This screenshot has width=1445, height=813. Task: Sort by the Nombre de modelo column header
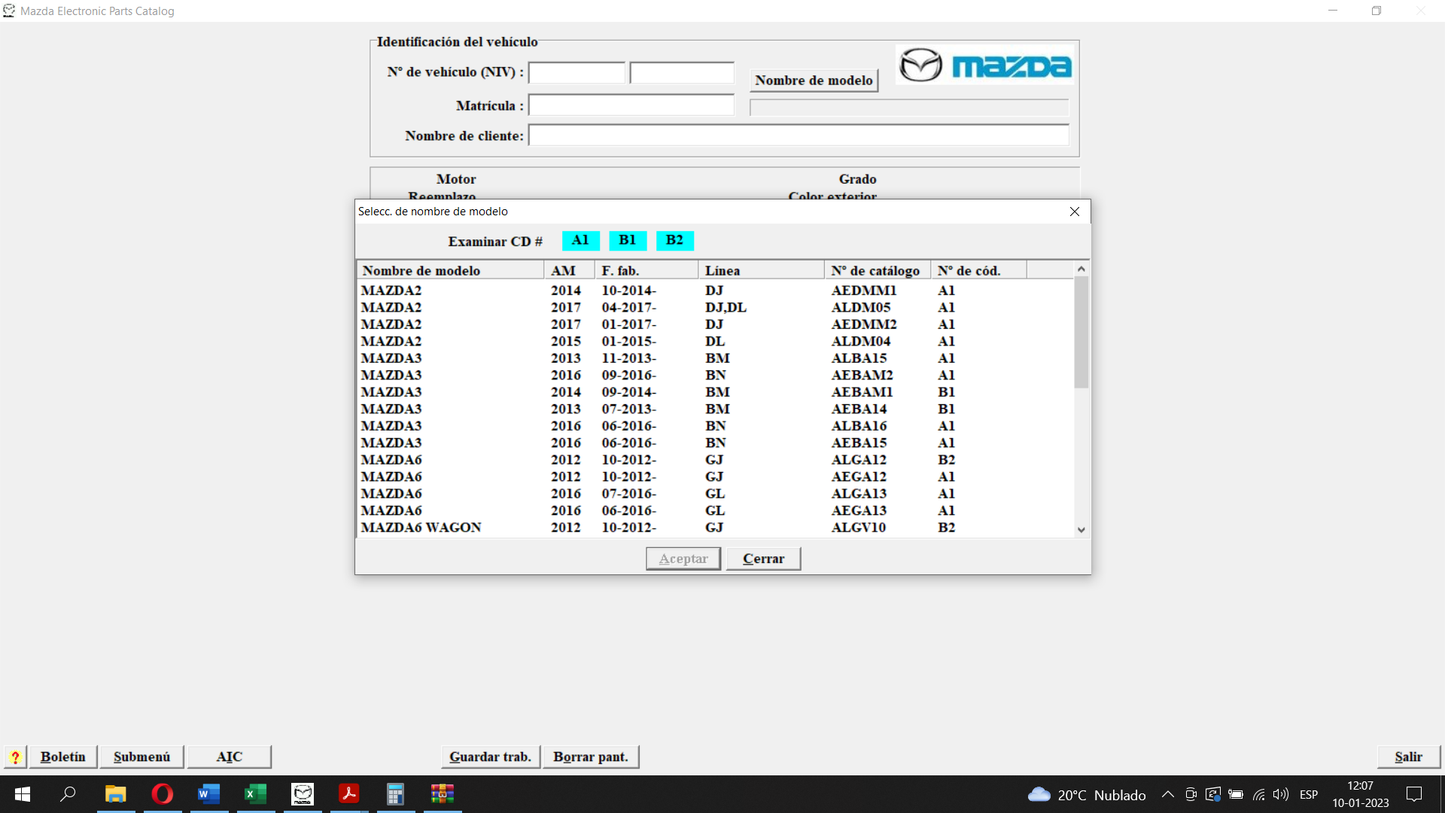point(450,270)
